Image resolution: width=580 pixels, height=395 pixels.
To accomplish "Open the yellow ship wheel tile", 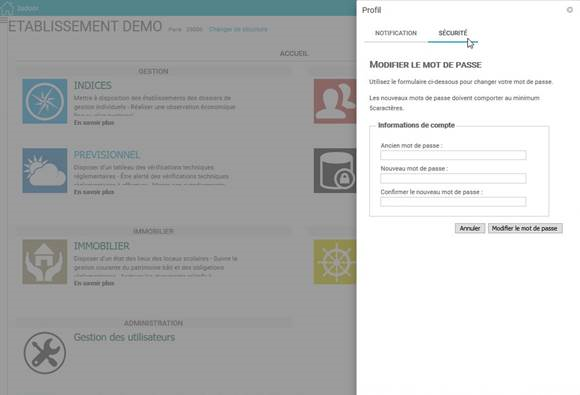I will click(335, 262).
